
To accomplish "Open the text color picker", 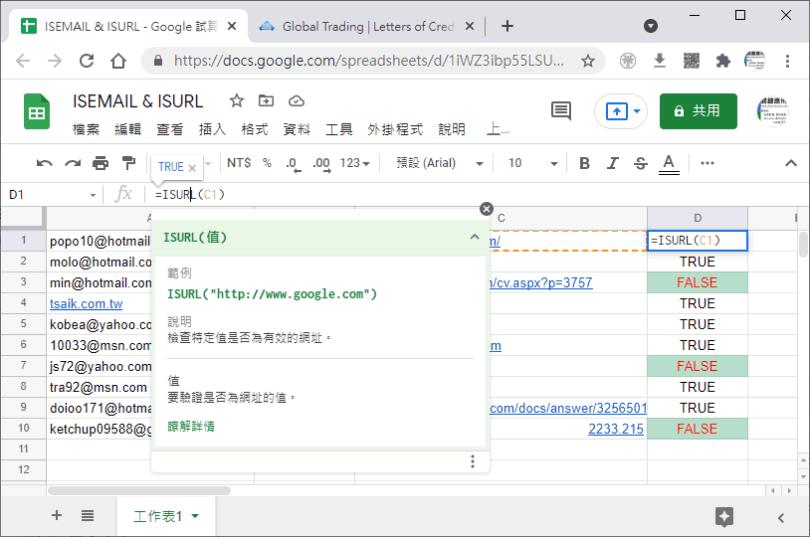I will [668, 164].
